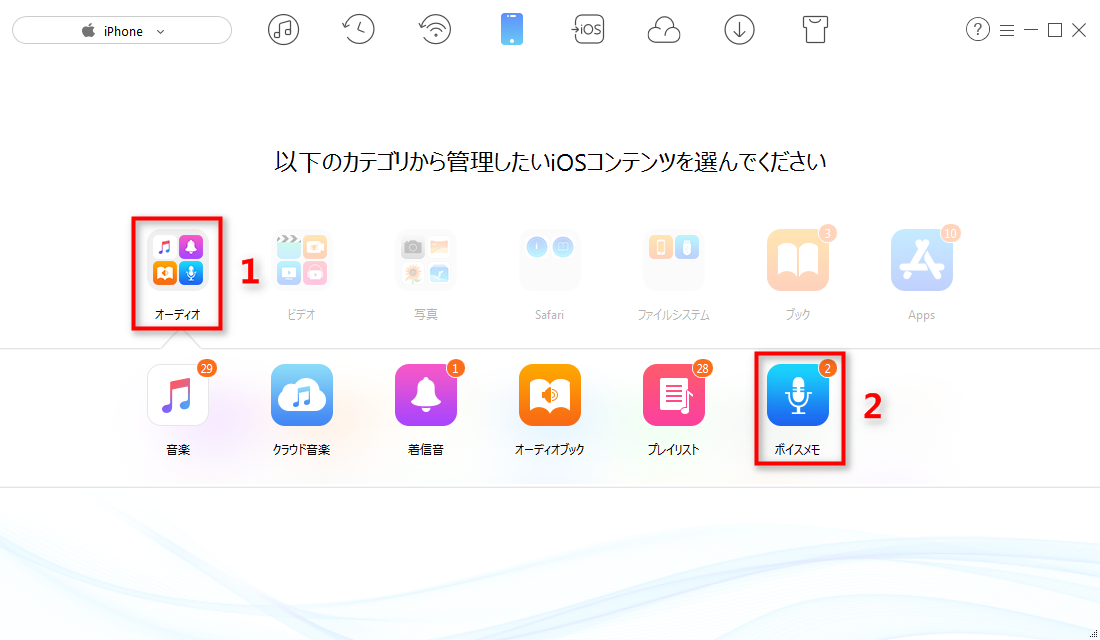Open the iPhone device selector dropdown
This screenshot has height=640, width=1100.
pyautogui.click(x=122, y=31)
